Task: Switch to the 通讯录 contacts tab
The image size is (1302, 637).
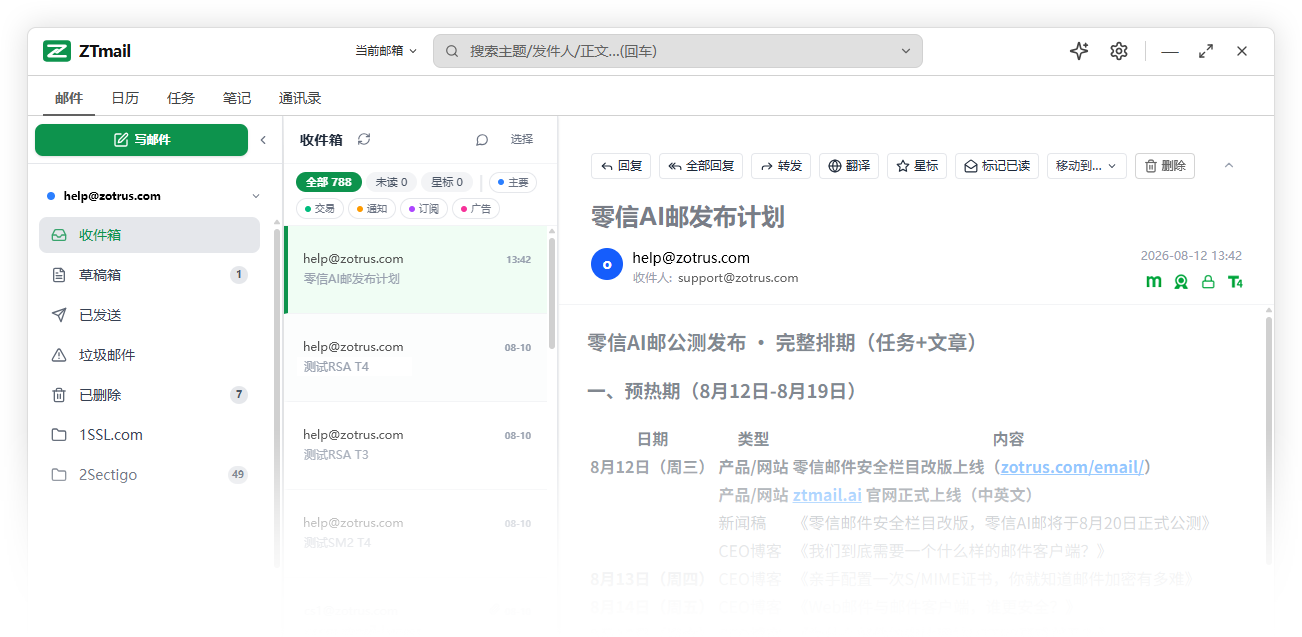Action: coord(300,98)
